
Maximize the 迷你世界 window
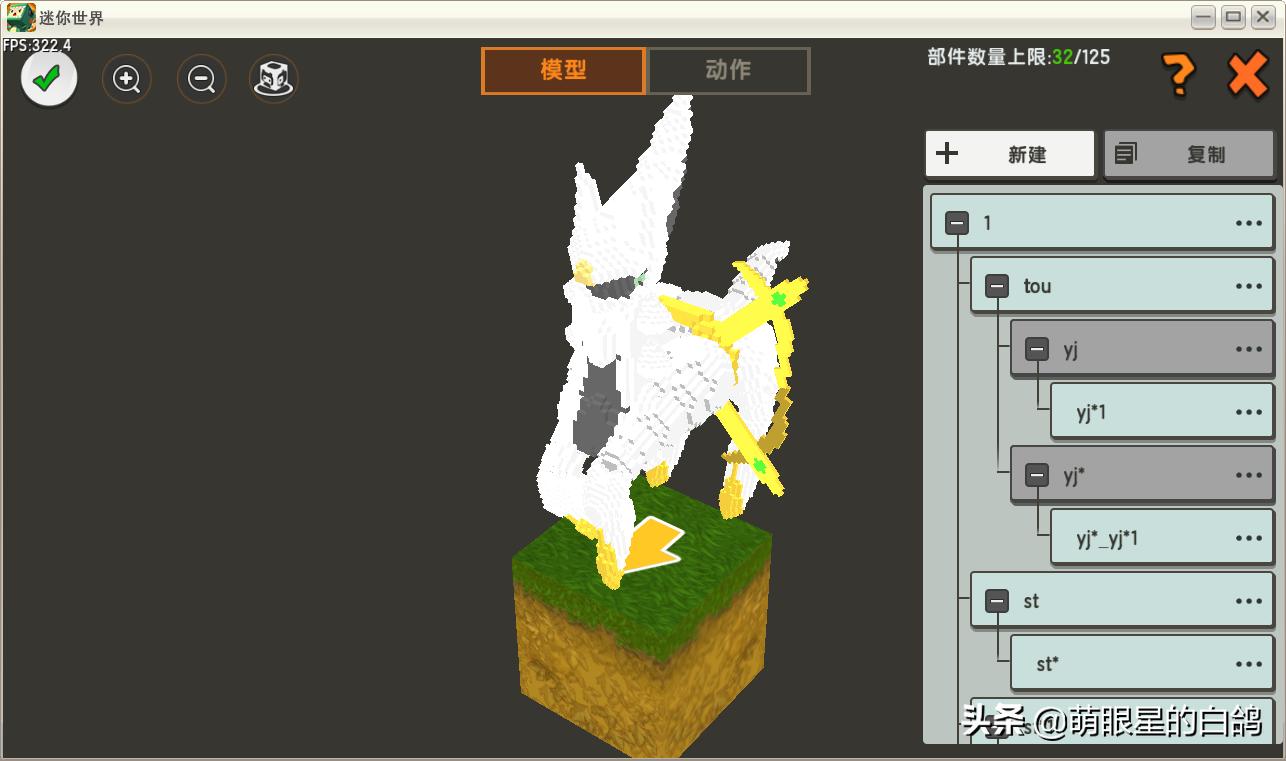point(1233,17)
